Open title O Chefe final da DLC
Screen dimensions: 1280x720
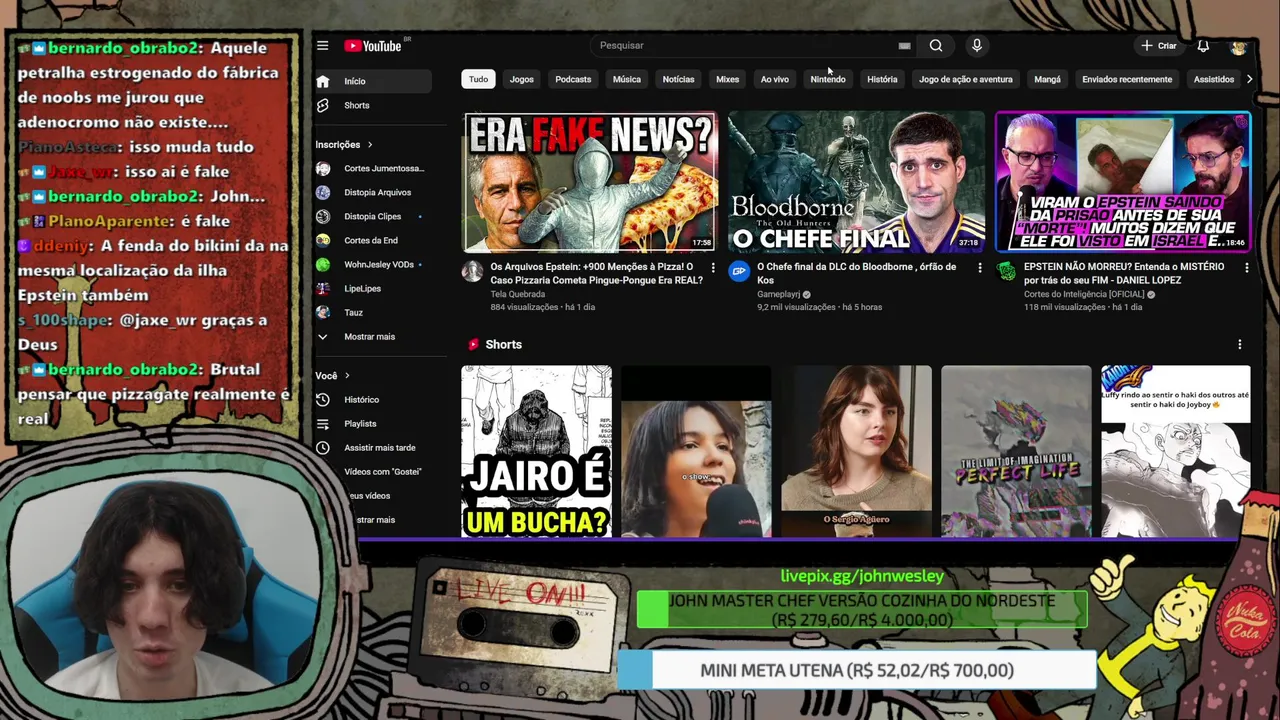tap(856, 273)
